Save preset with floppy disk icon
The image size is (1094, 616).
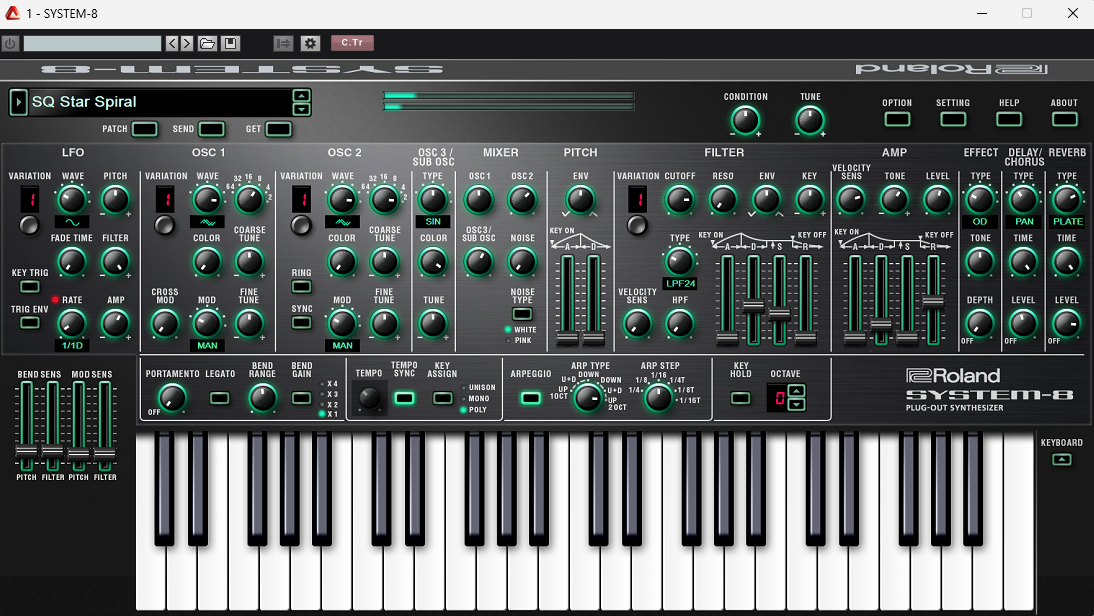[x=230, y=43]
